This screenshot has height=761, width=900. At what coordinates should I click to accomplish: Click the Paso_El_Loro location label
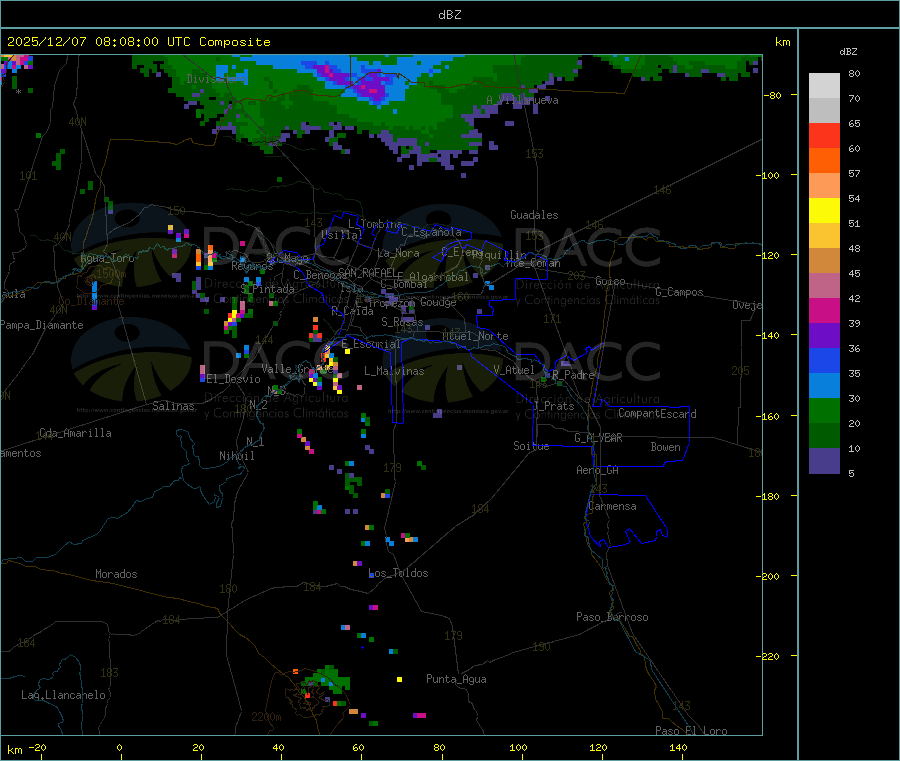(x=691, y=731)
